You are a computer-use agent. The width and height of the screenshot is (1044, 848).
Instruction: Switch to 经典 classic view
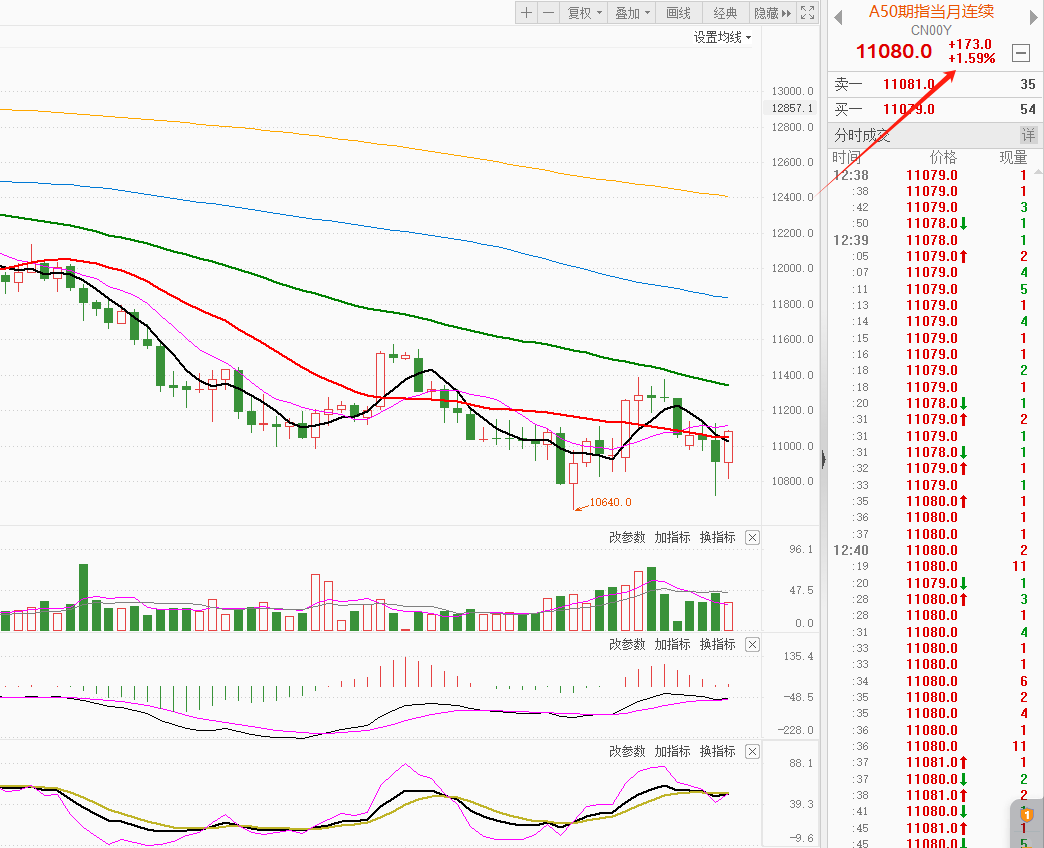click(x=725, y=13)
